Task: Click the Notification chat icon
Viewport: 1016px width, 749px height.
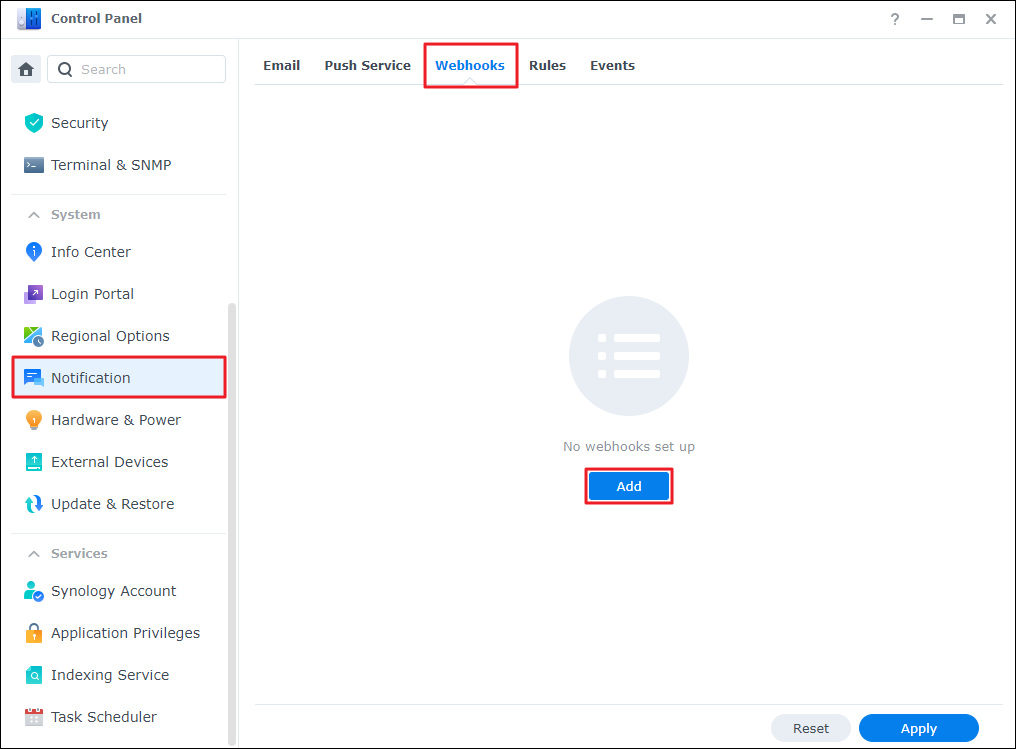Action: pos(34,378)
